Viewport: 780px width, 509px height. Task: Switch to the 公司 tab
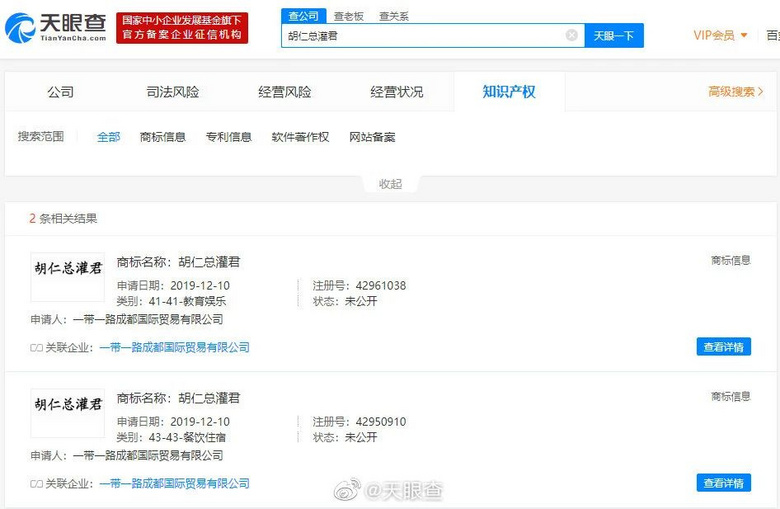coord(61,92)
